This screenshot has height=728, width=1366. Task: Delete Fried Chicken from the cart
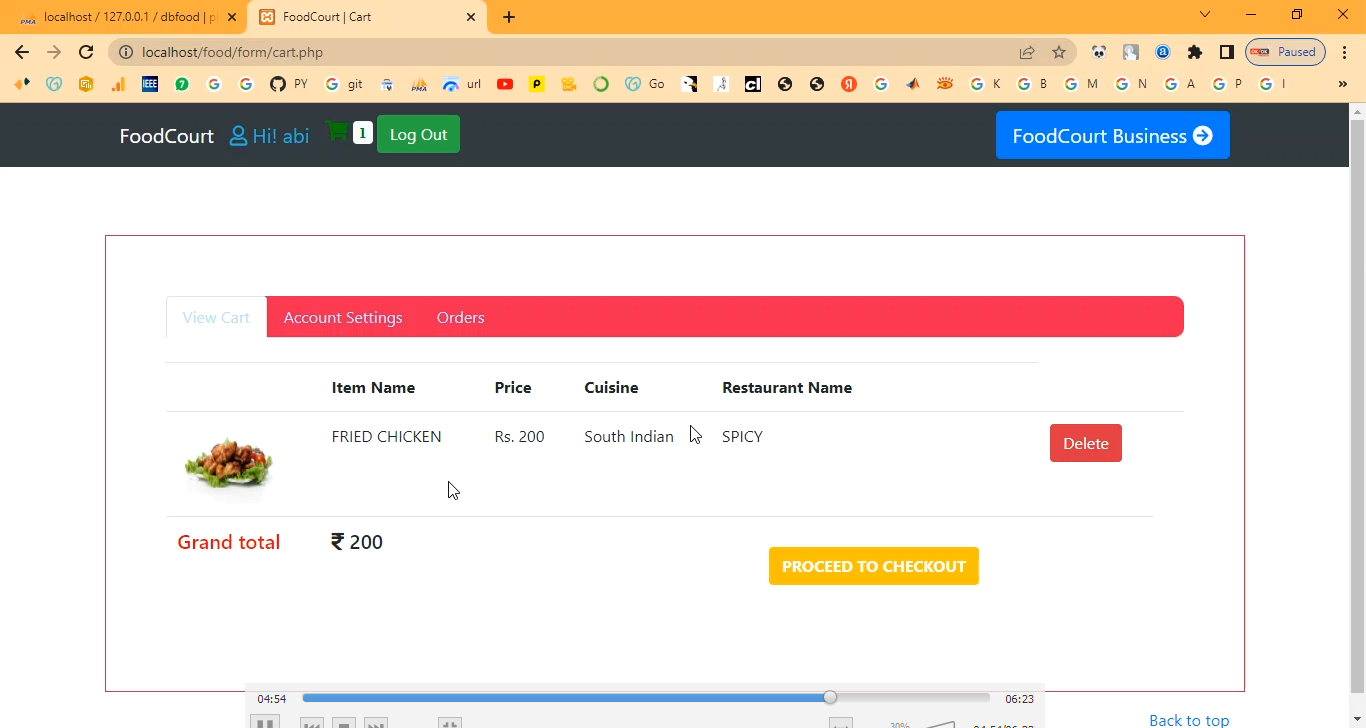pos(1085,443)
